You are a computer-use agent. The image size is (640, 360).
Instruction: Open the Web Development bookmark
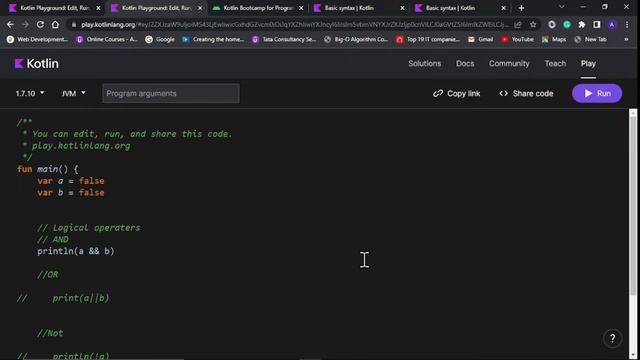pyautogui.click(x=38, y=39)
